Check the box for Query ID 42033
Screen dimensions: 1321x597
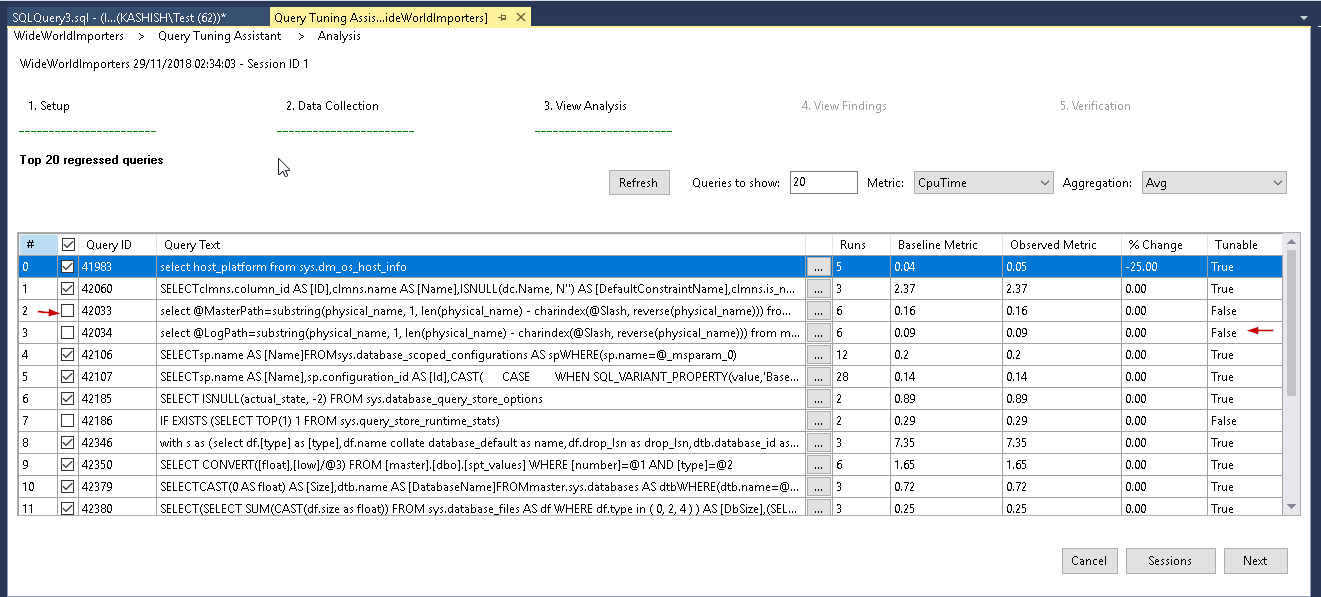pos(68,311)
